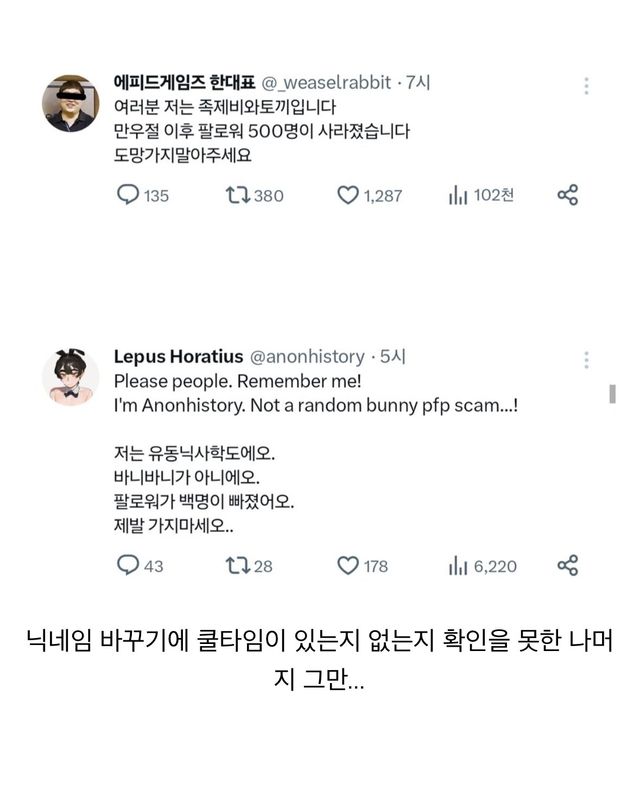View analytics of 102천 views tweet

pos(458,195)
